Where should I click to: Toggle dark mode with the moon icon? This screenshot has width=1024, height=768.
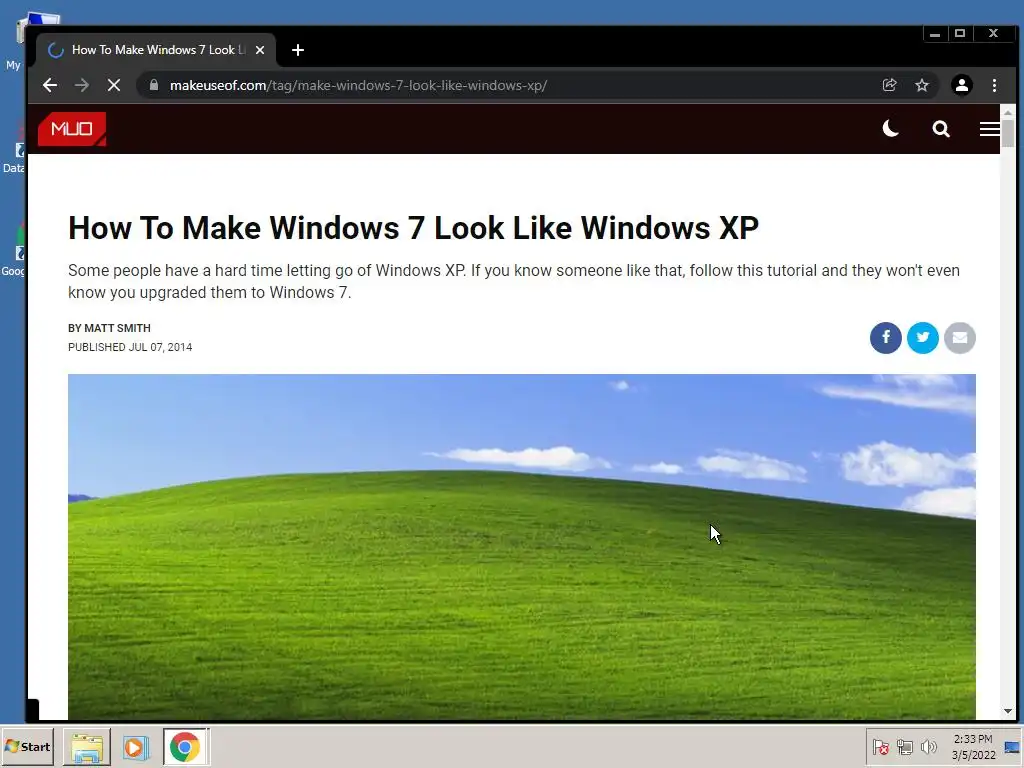coord(891,129)
